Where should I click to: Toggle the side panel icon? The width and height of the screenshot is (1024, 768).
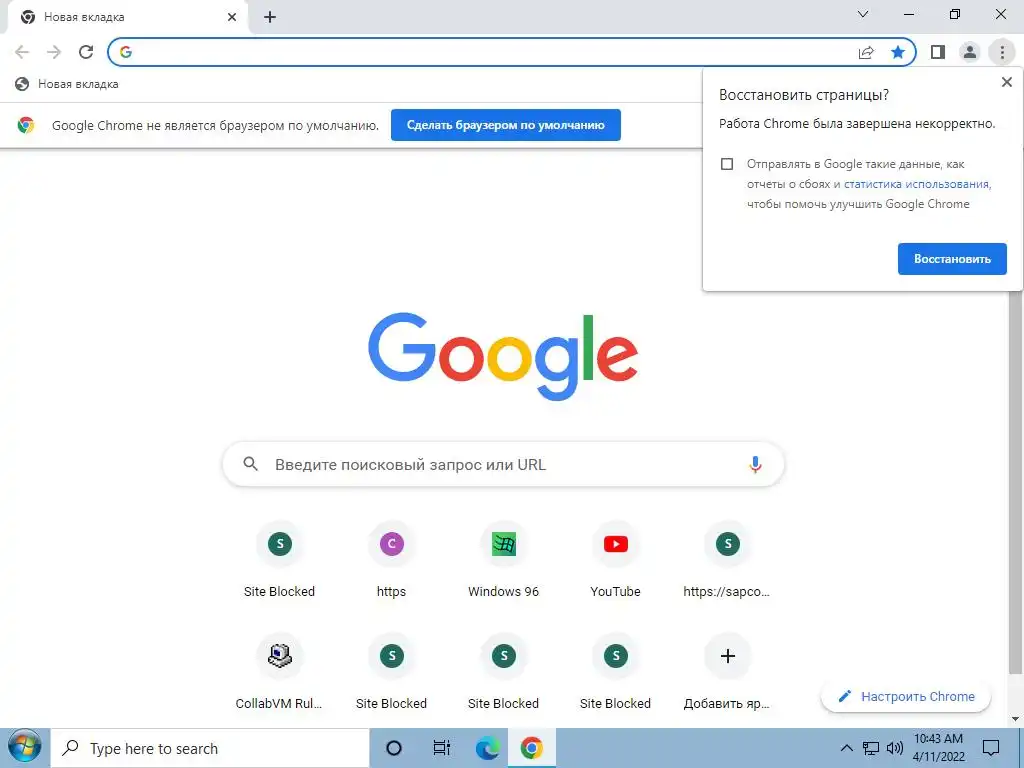click(x=938, y=52)
